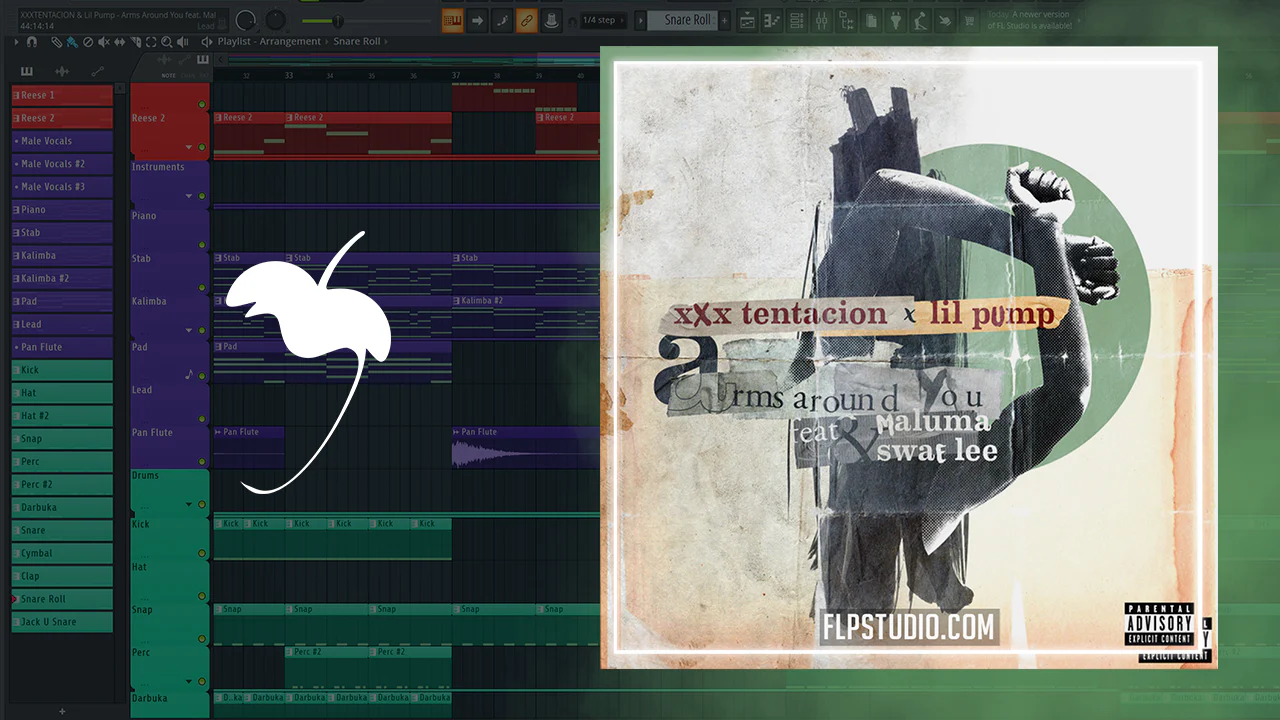Open the Piano roll view icon
Viewport: 1280px width, 720px height.
point(772,20)
